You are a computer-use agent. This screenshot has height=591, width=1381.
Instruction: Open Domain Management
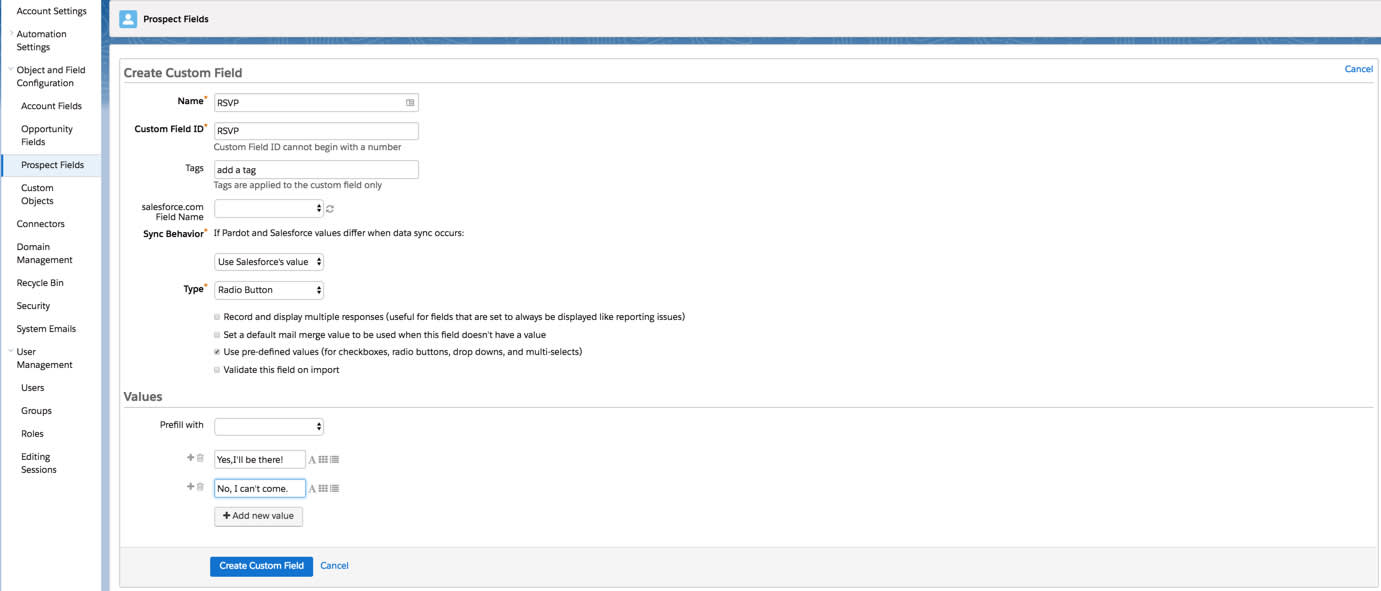tap(44, 253)
